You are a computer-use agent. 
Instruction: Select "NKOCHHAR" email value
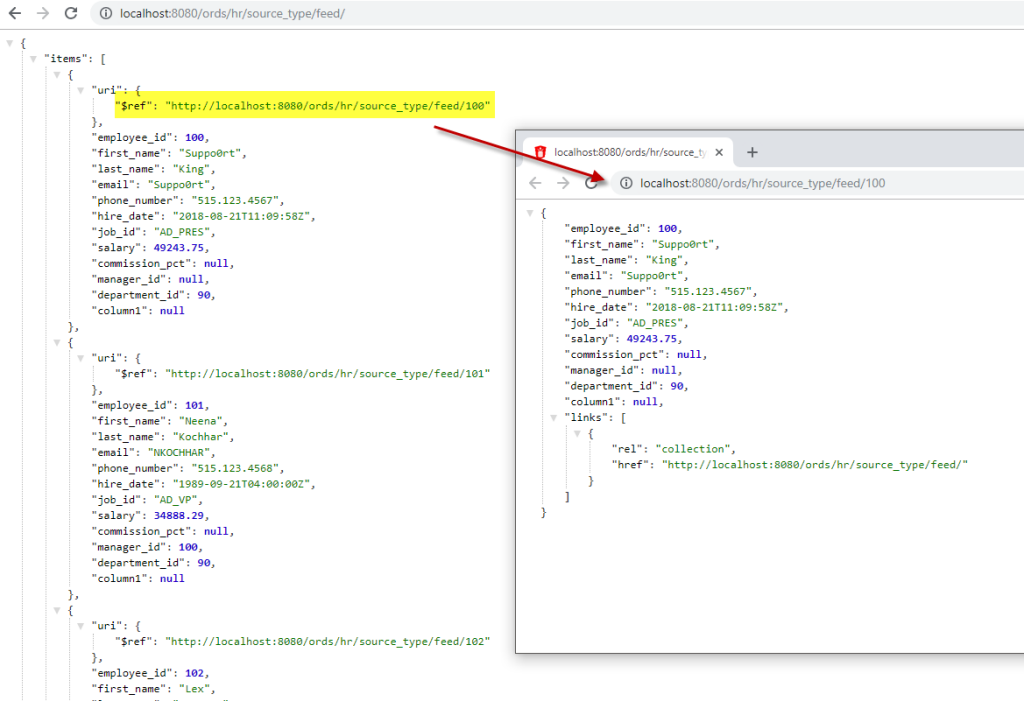[x=181, y=453]
